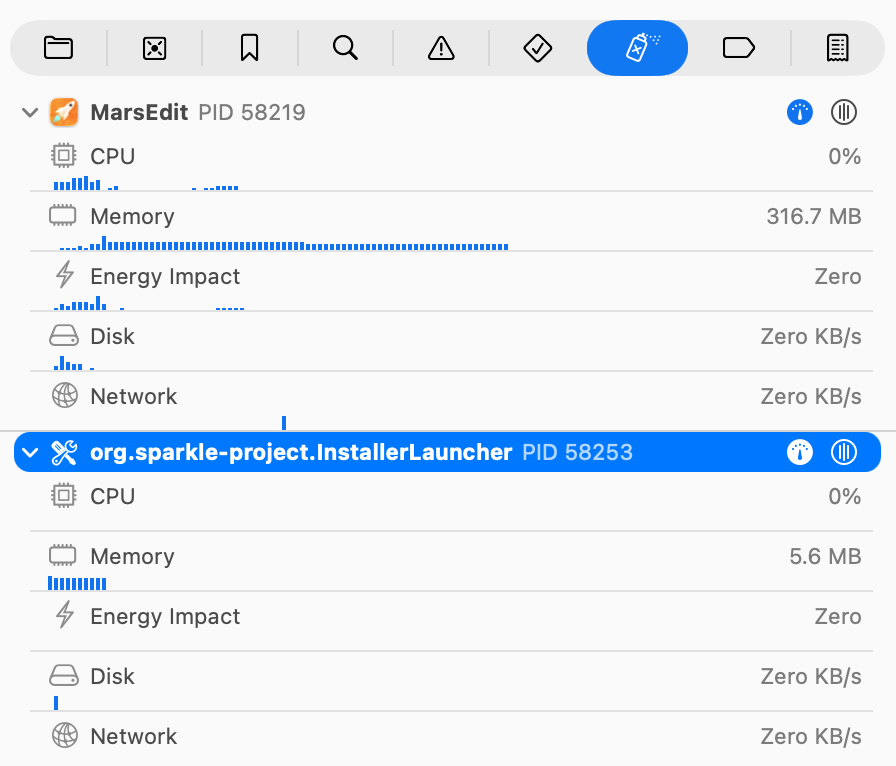Open profiler columns icon for MarsEdit

(843, 112)
